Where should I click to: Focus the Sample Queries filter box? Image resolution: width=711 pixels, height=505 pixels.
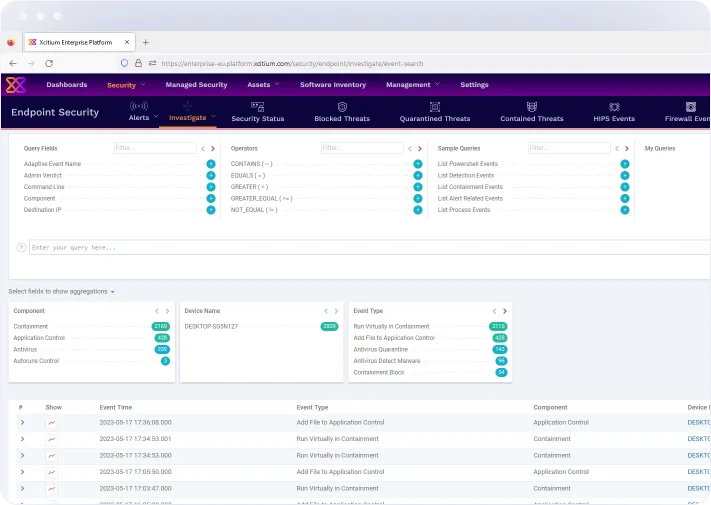(569, 148)
